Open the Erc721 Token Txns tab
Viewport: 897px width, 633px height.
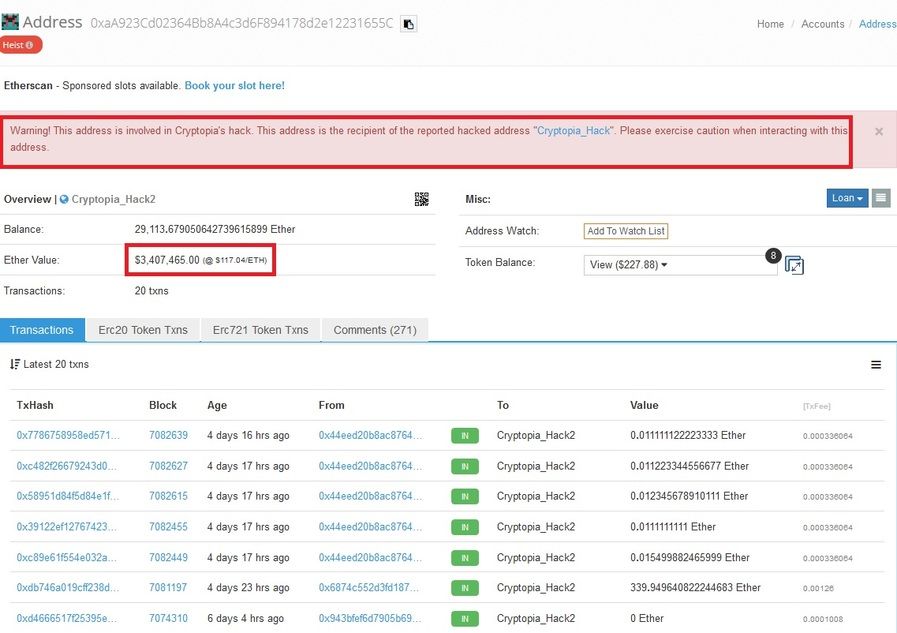pyautogui.click(x=260, y=330)
